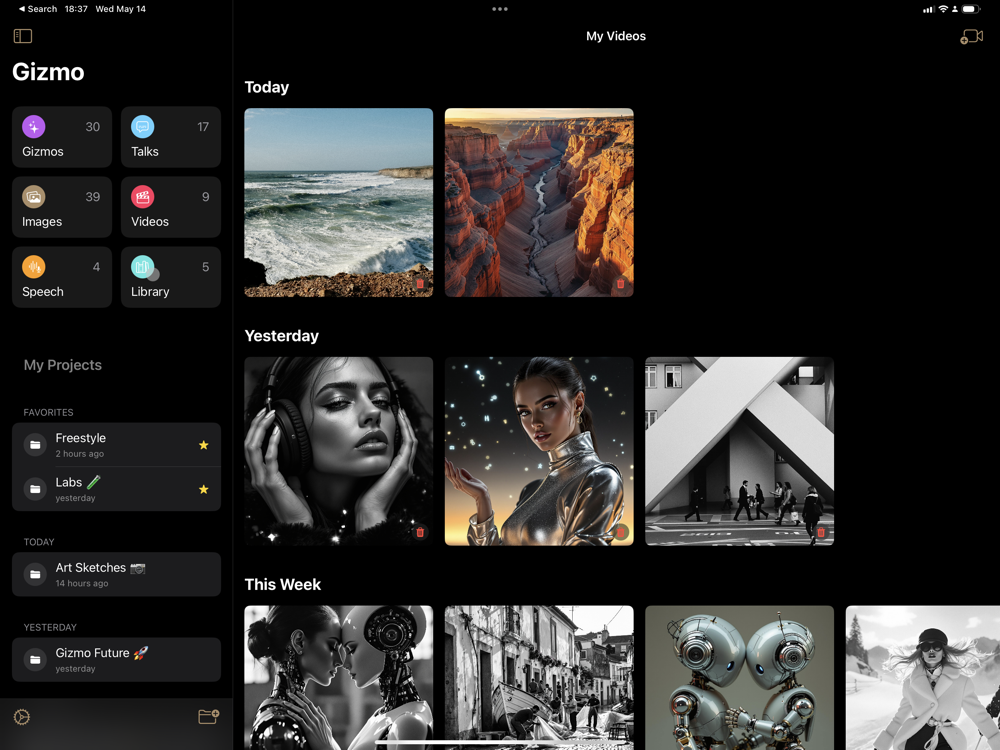1000x750 pixels.
Task: Open the Images gallery icon
Action: [x=34, y=196]
